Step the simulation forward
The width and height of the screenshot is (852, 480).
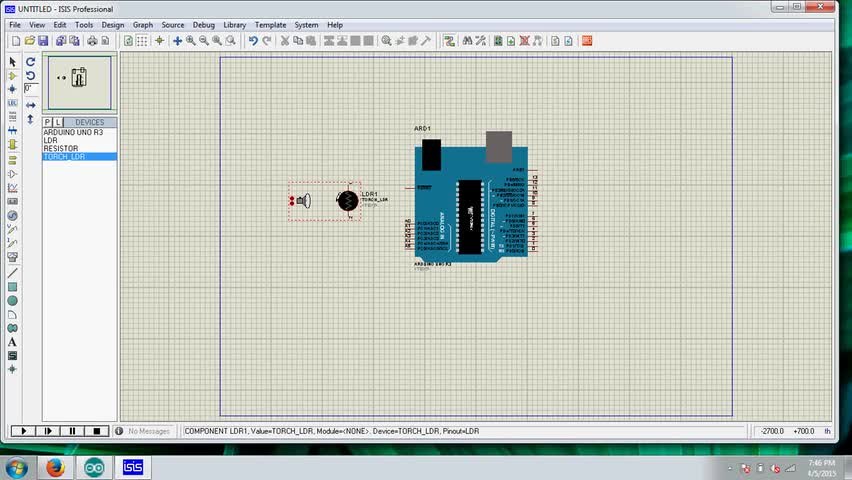click(x=48, y=431)
